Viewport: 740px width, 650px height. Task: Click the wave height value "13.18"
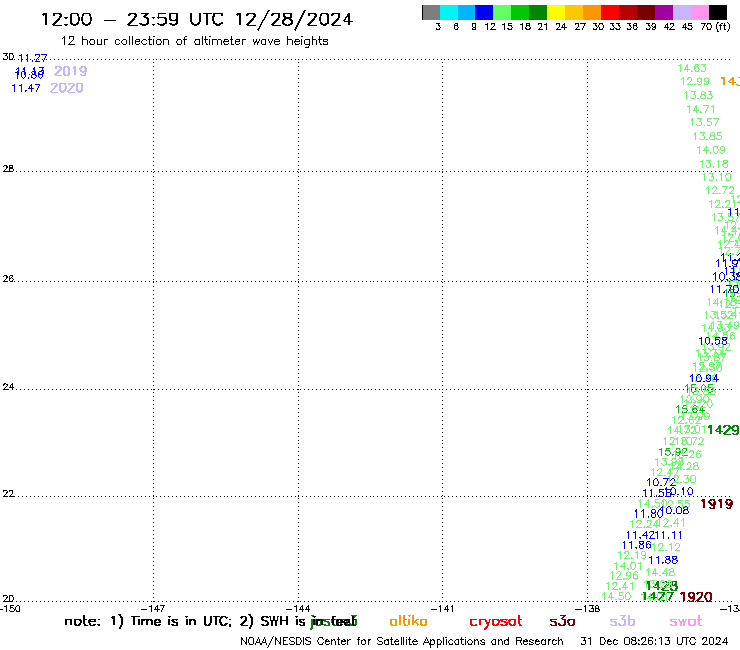(x=714, y=164)
